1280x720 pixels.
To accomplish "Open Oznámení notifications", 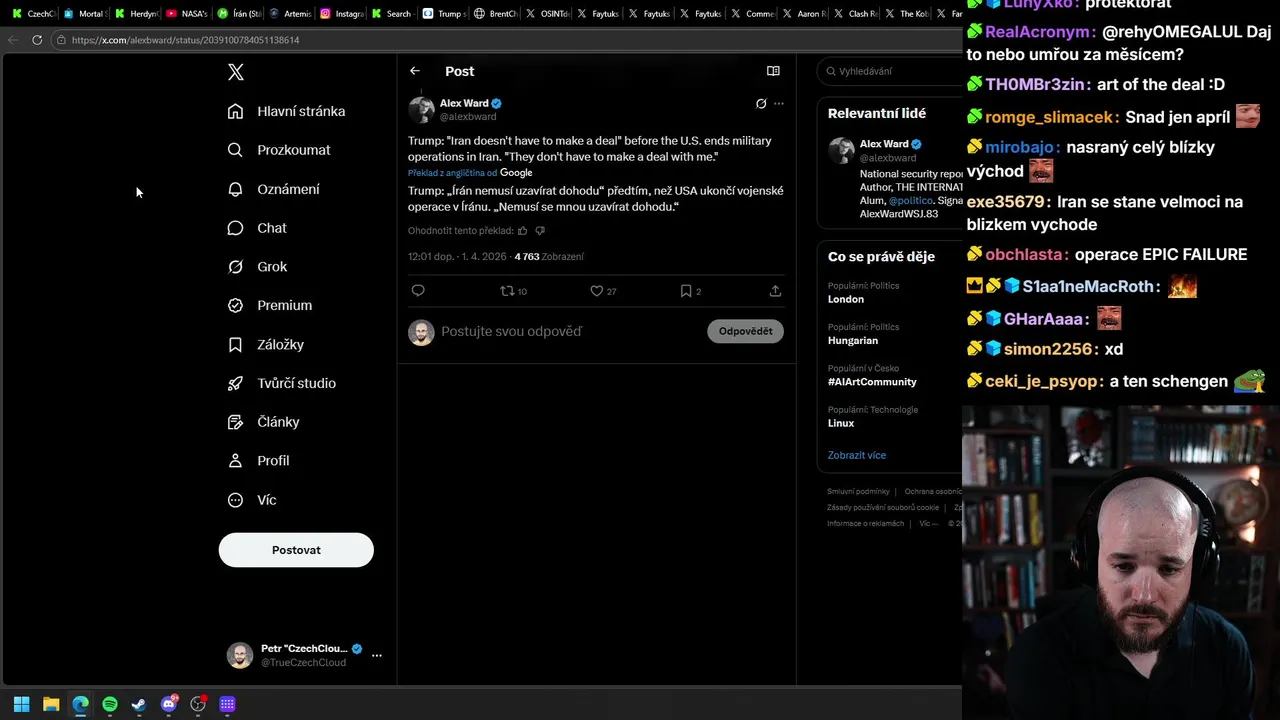I will 274,189.
